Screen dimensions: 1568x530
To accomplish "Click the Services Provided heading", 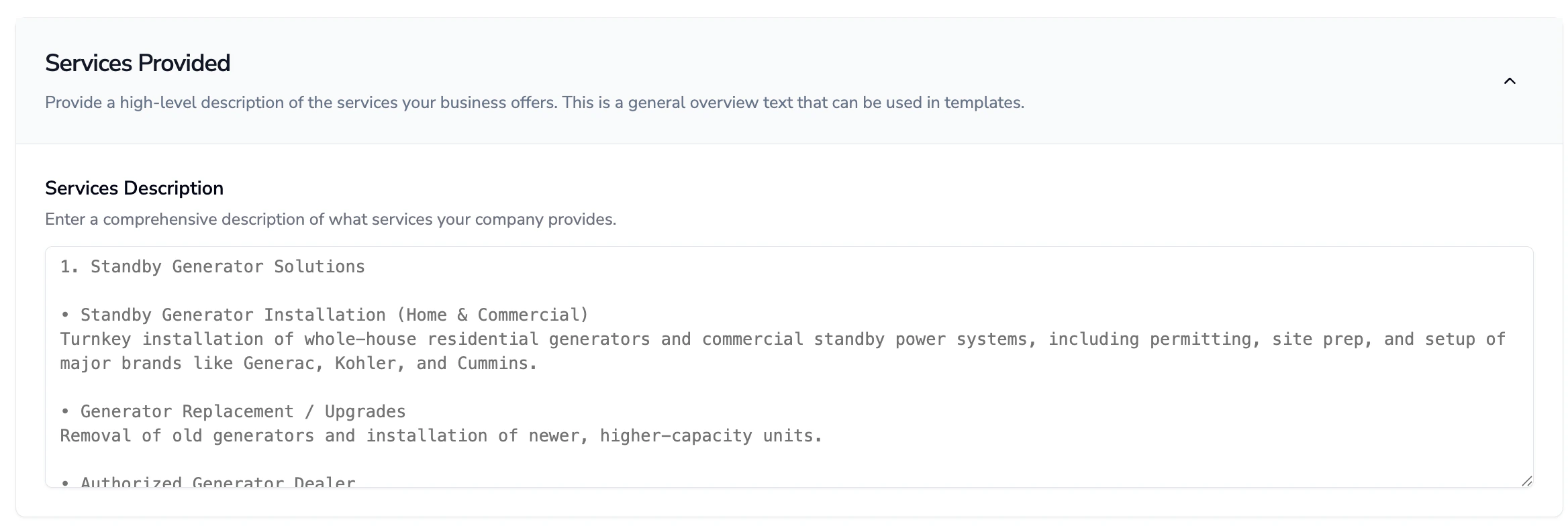I will tap(138, 63).
